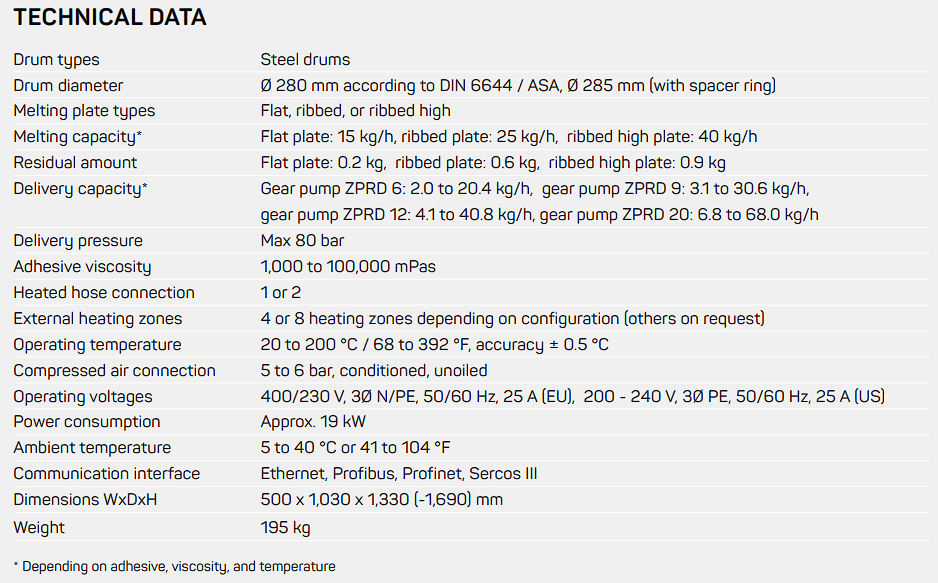
Task: Click the Drum types row label
Action: point(57,60)
